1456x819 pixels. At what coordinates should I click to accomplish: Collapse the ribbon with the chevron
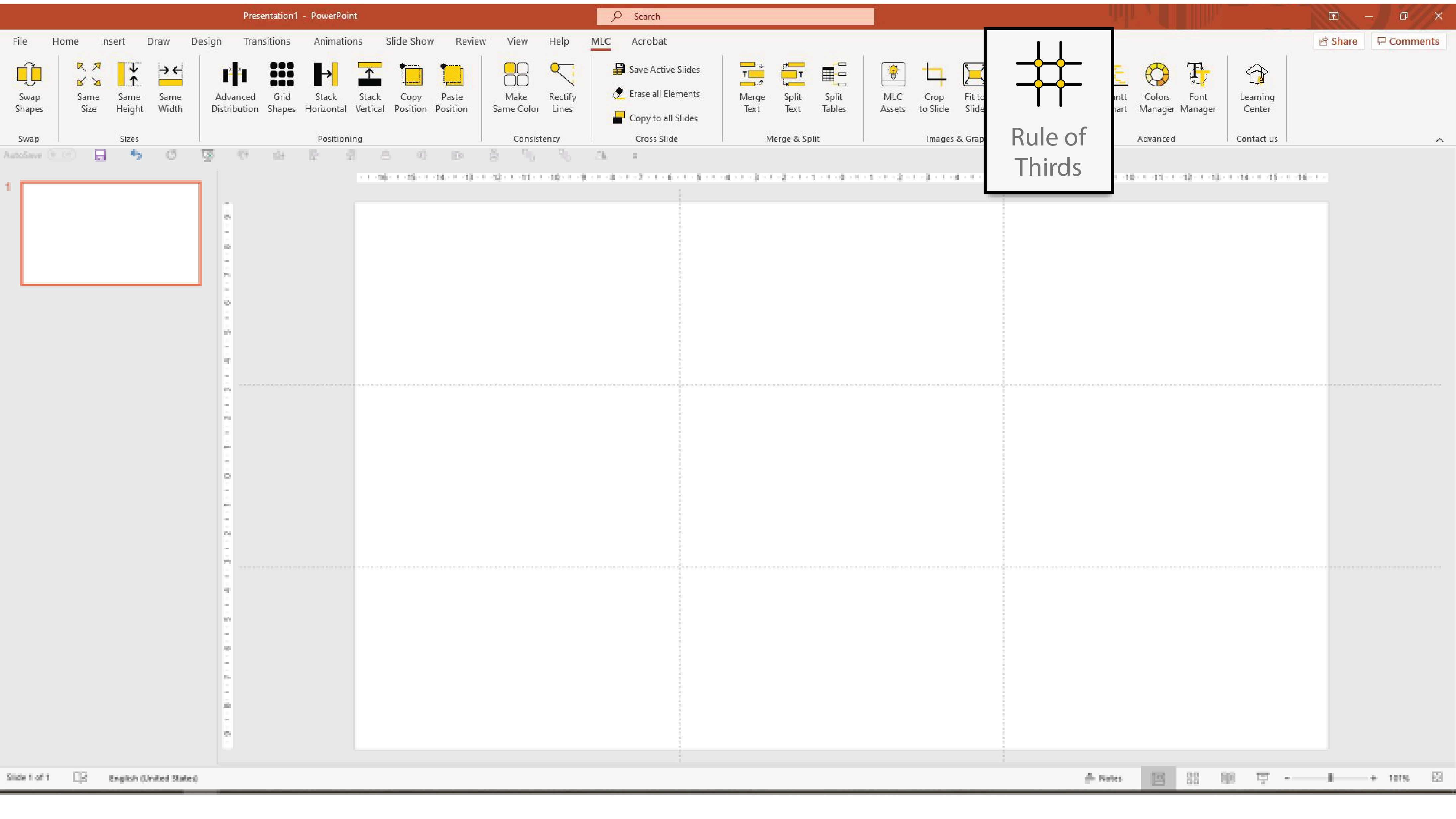point(1440,139)
